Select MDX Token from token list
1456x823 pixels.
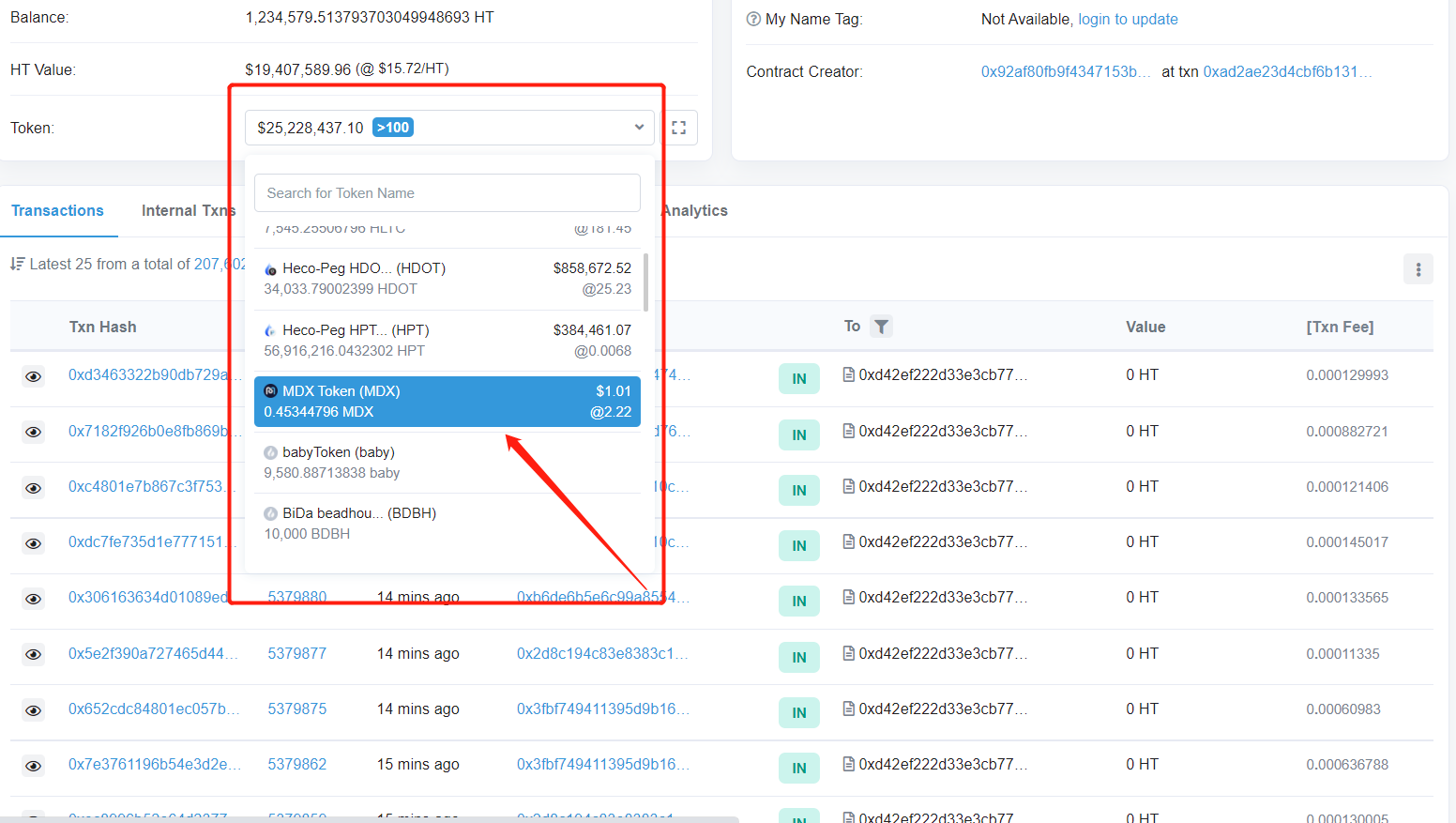447,402
